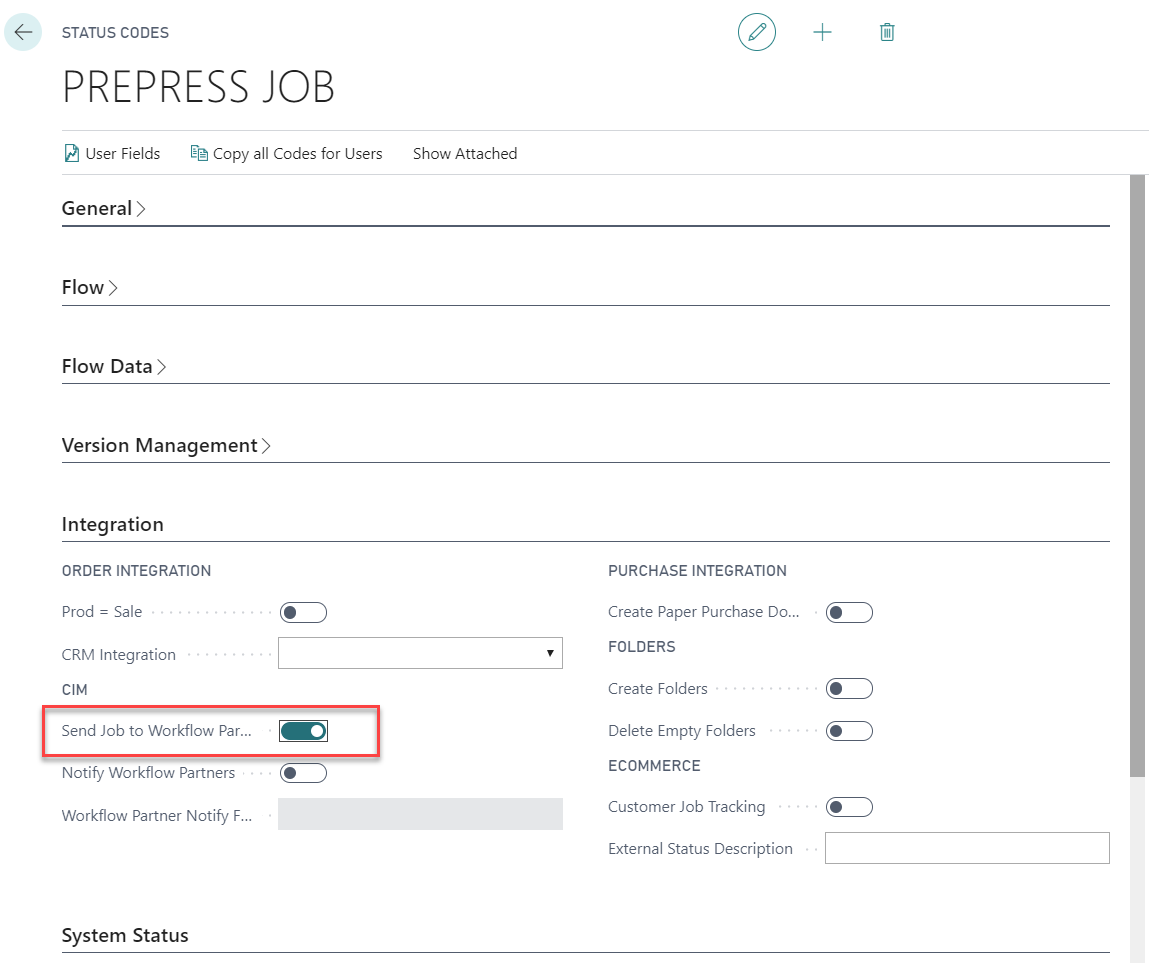Open the CRM Integration dropdown

click(x=420, y=653)
